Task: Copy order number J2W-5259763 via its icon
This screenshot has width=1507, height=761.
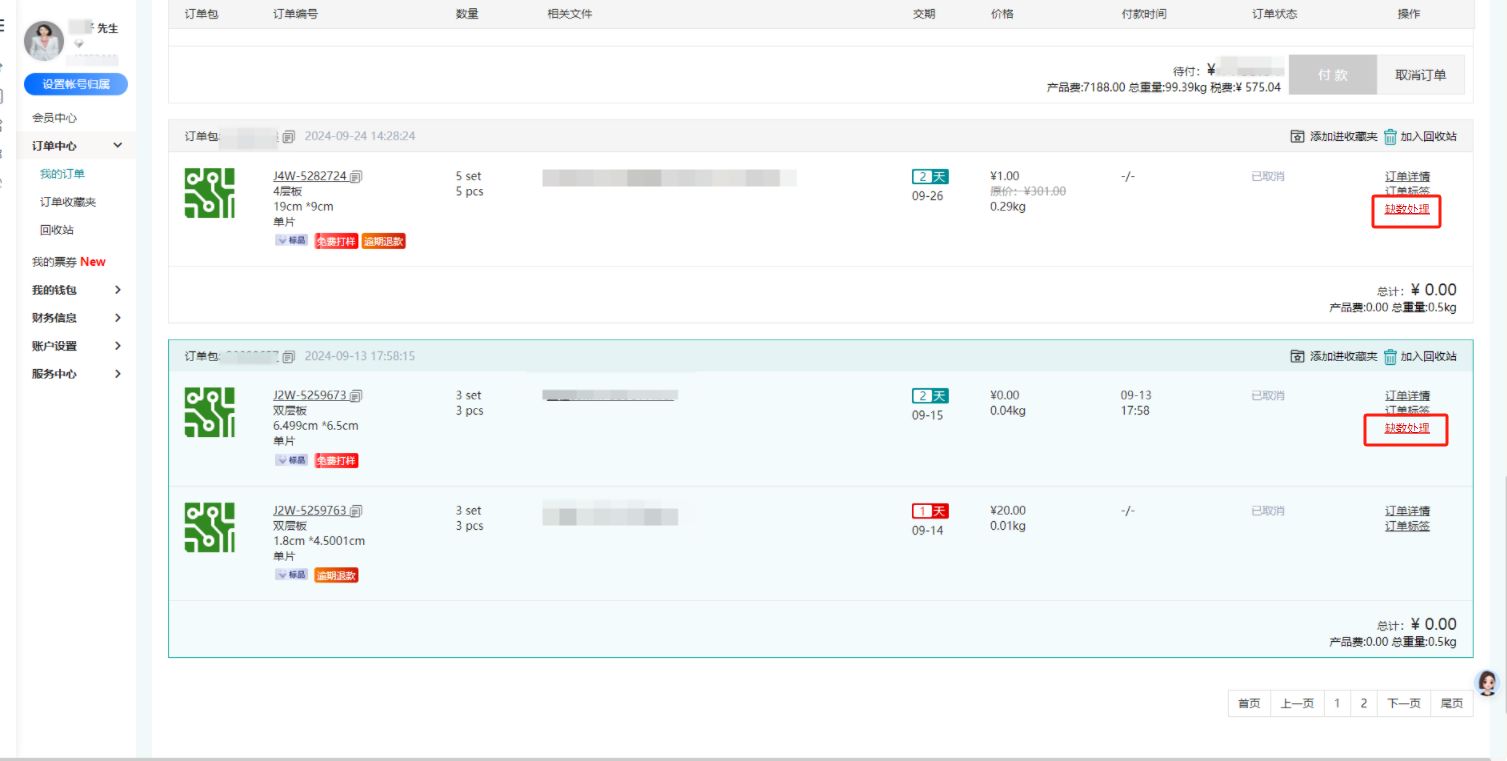Action: pyautogui.click(x=357, y=511)
